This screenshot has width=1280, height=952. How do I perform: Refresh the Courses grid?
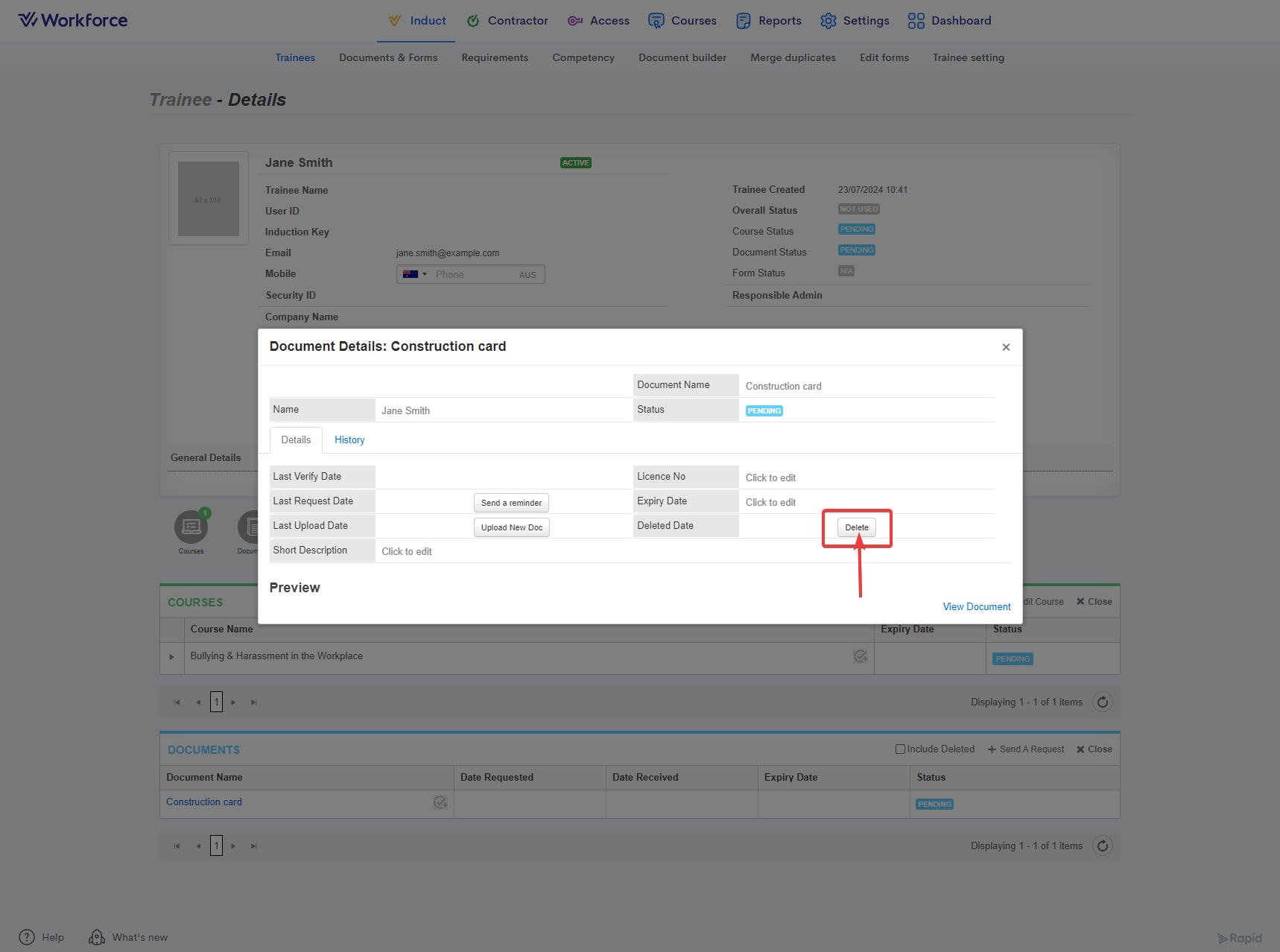tap(1102, 702)
